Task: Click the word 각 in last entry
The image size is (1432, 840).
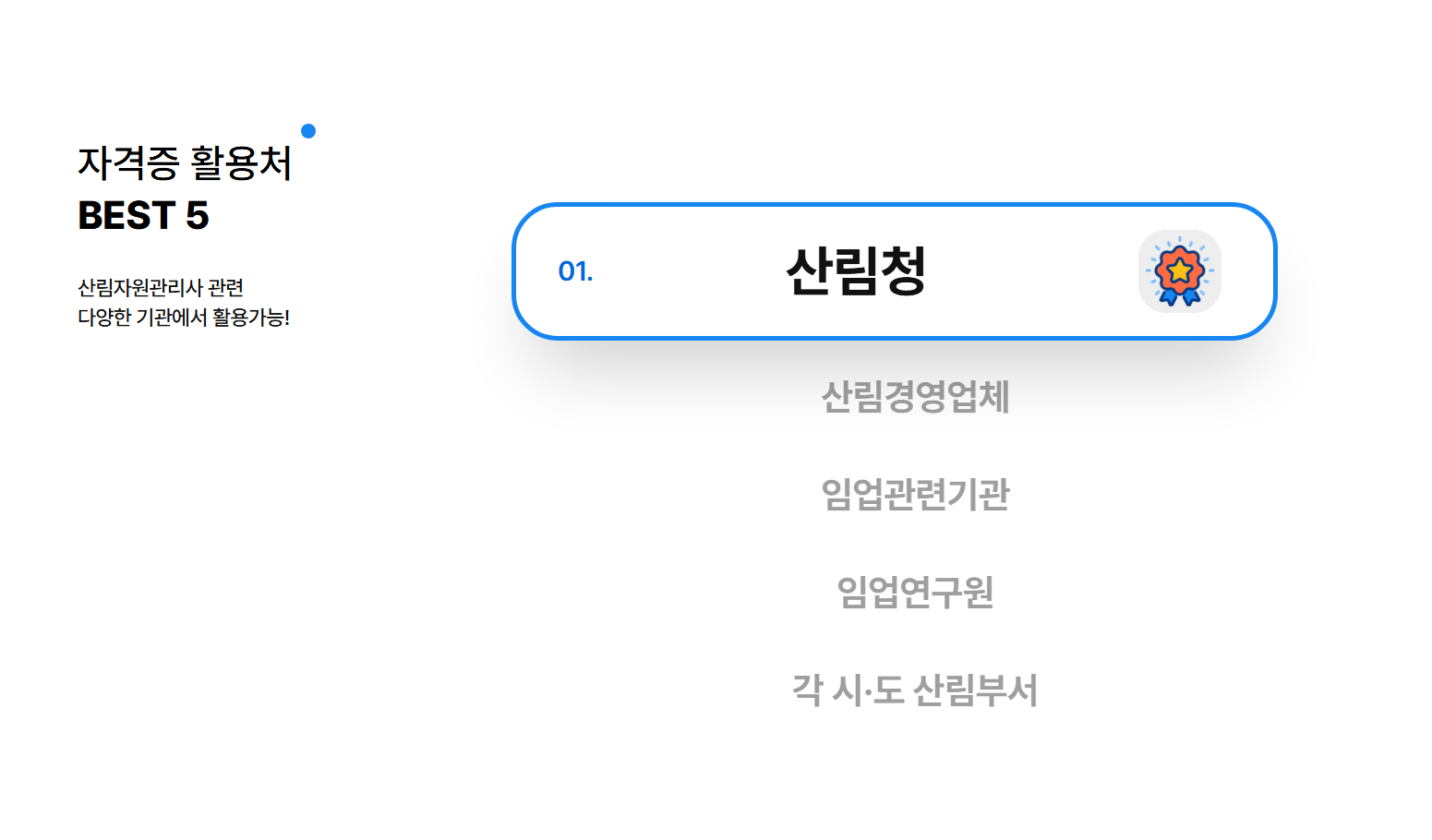Action: (807, 690)
